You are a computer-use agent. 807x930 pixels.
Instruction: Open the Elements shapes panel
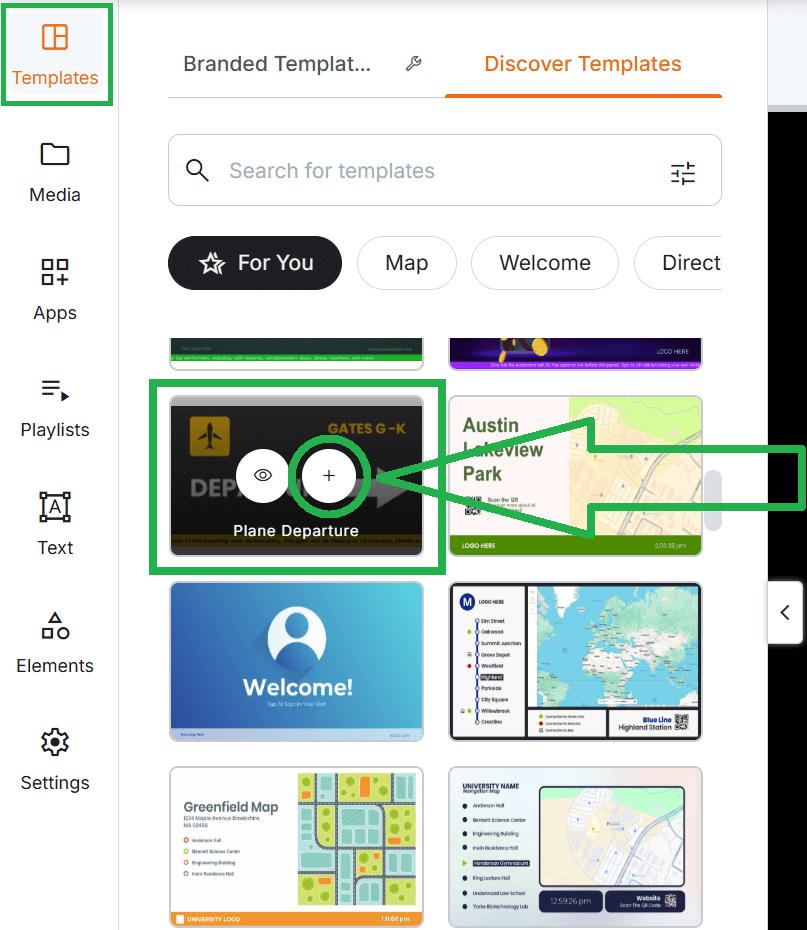click(x=55, y=643)
